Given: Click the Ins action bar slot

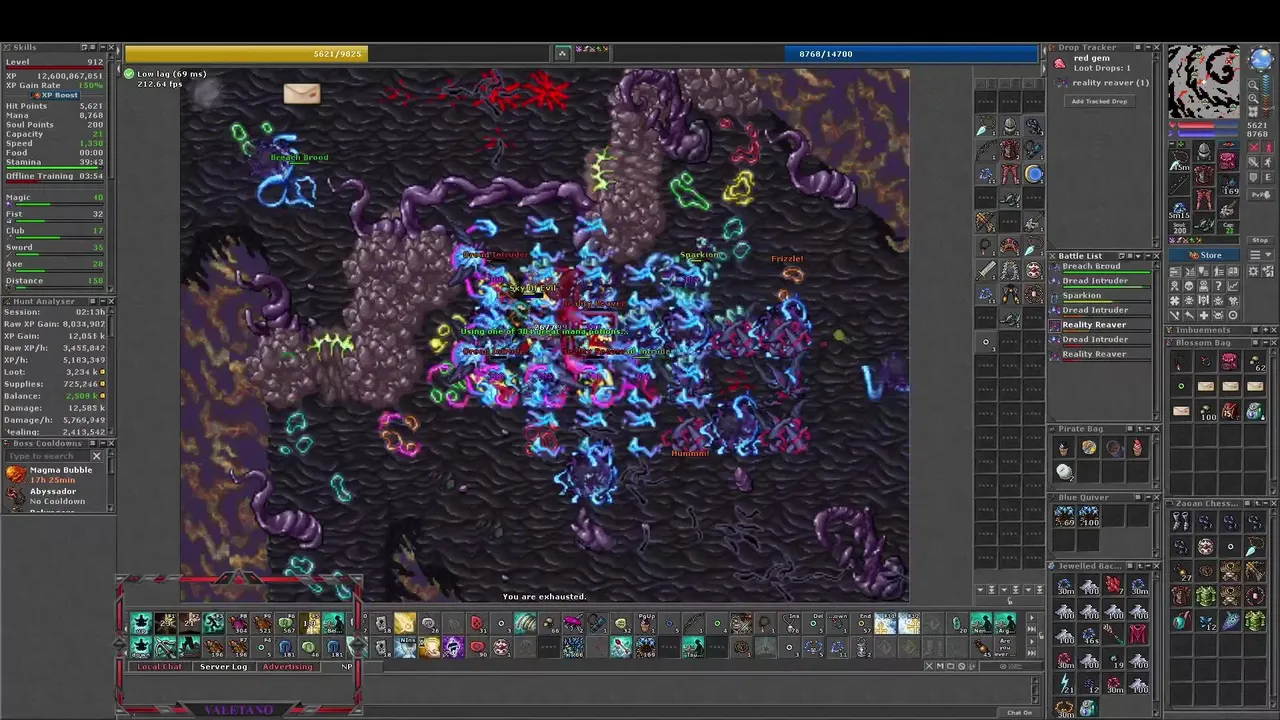Looking at the screenshot, I should pos(791,622).
